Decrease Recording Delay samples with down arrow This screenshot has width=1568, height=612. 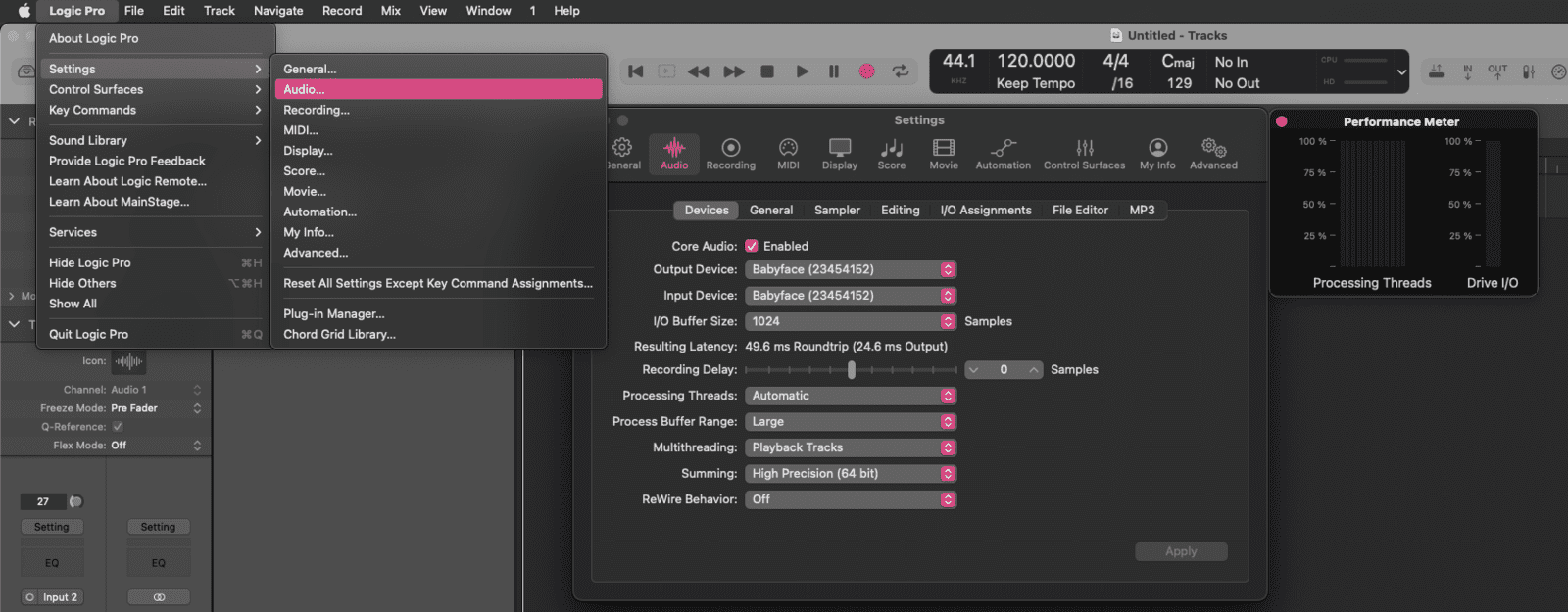[x=973, y=369]
